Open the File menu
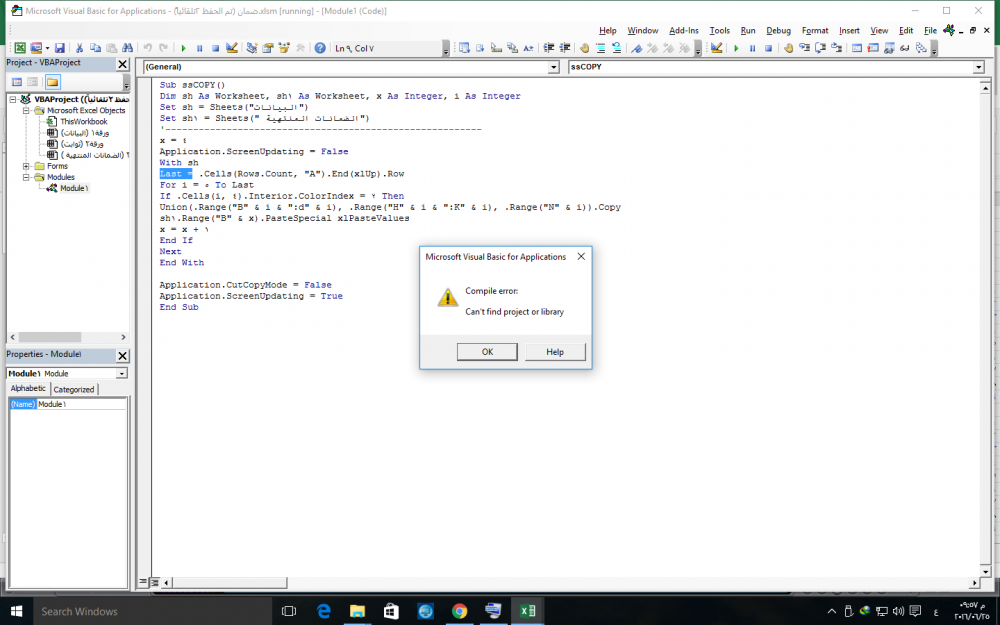Viewport: 1000px width, 625px height. 930,31
